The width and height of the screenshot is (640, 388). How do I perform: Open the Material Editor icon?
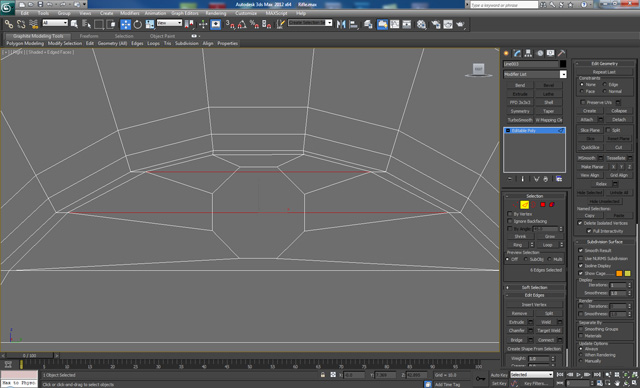coord(421,24)
